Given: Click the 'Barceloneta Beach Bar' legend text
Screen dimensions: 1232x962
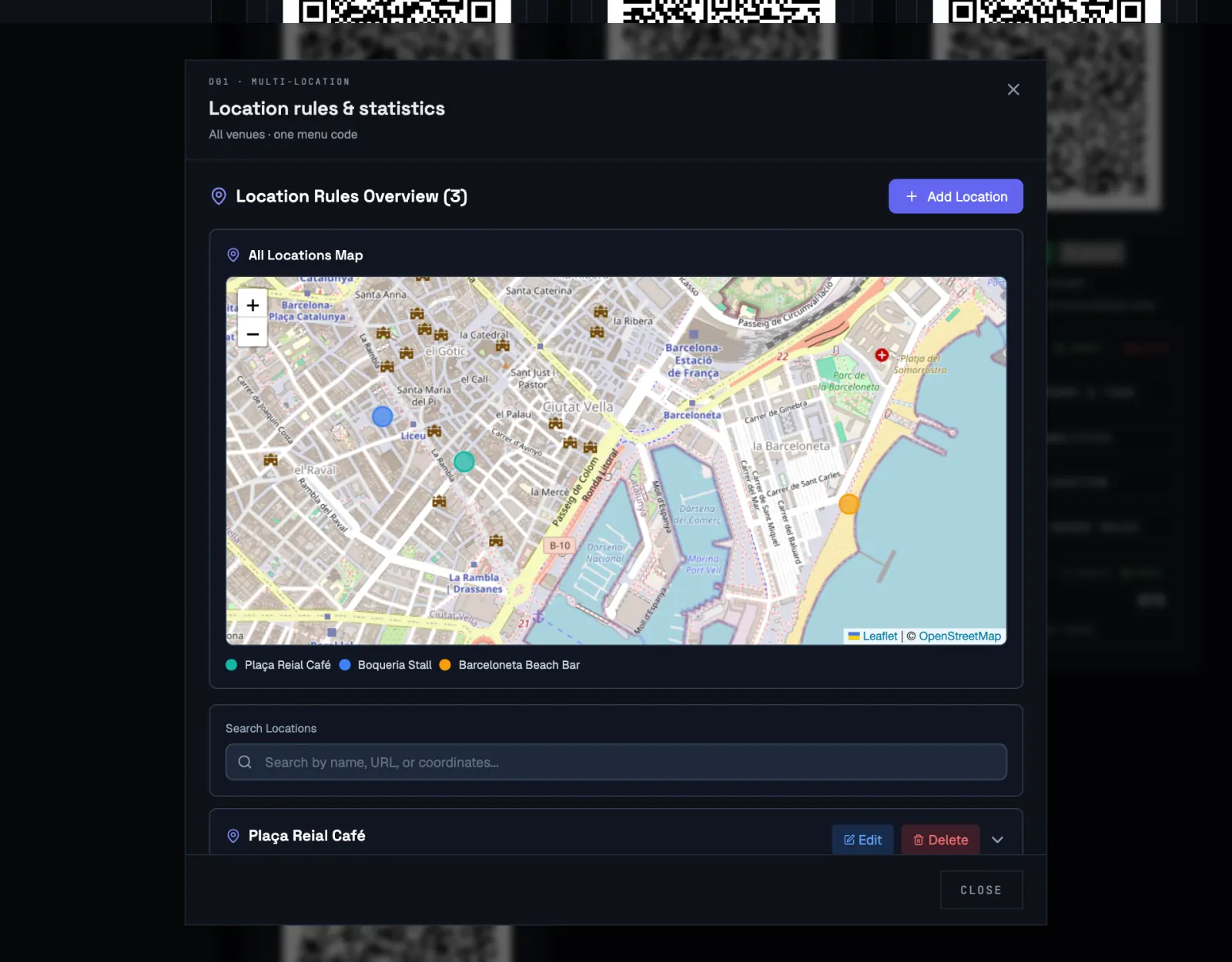Looking at the screenshot, I should [519, 665].
